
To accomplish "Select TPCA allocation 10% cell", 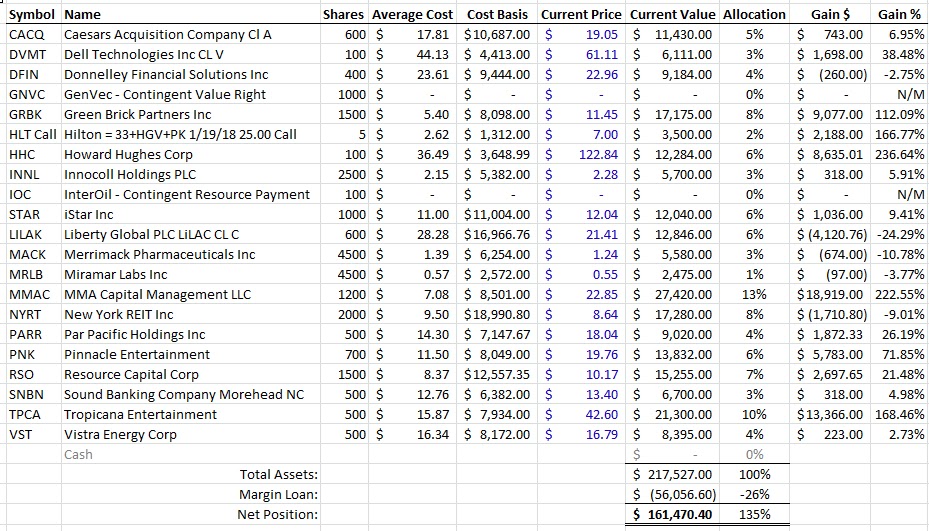I will [x=754, y=415].
